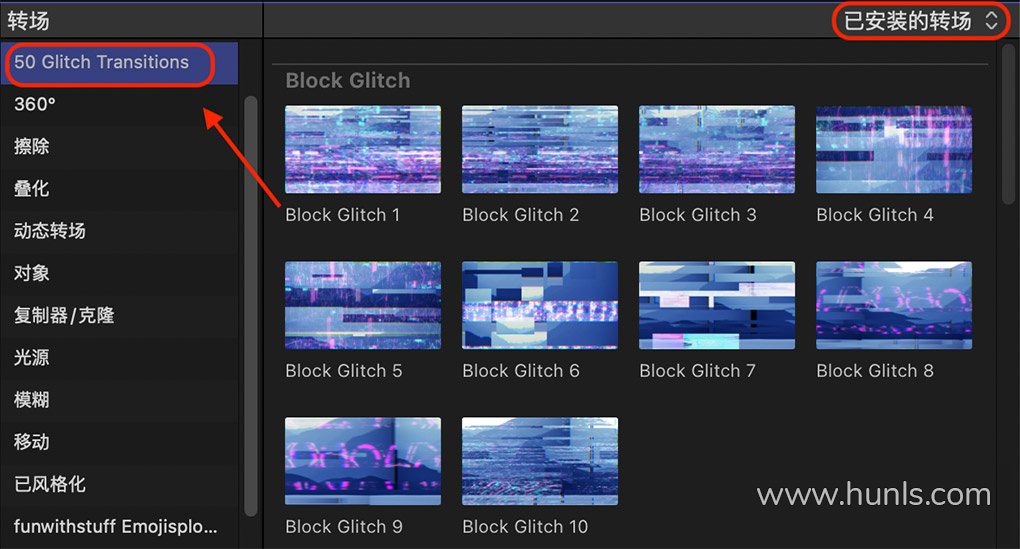The image size is (1020, 549).
Task: Click the sidebar category list scrollbar
Action: click(x=250, y=306)
